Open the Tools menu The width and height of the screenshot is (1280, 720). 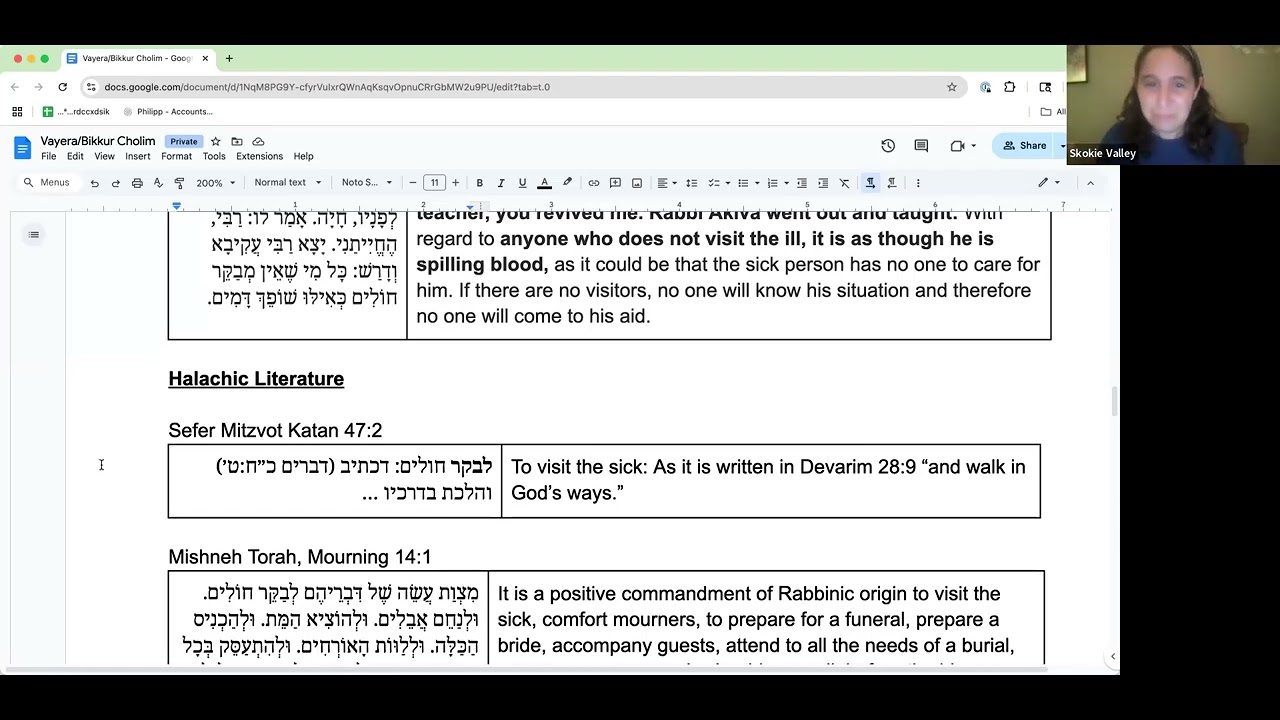point(214,157)
